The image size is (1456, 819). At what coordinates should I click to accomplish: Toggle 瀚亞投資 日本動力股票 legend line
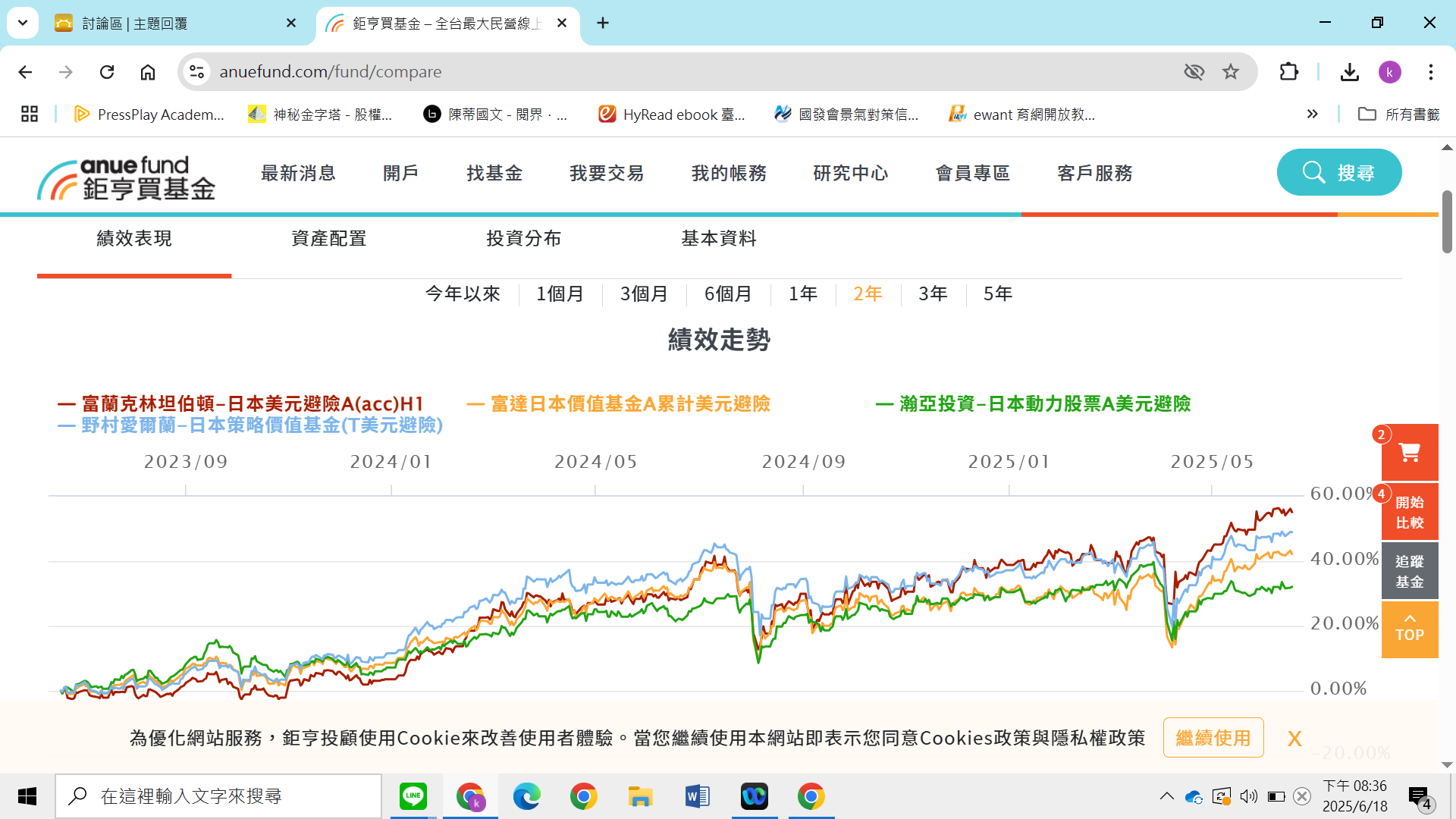(x=1033, y=404)
